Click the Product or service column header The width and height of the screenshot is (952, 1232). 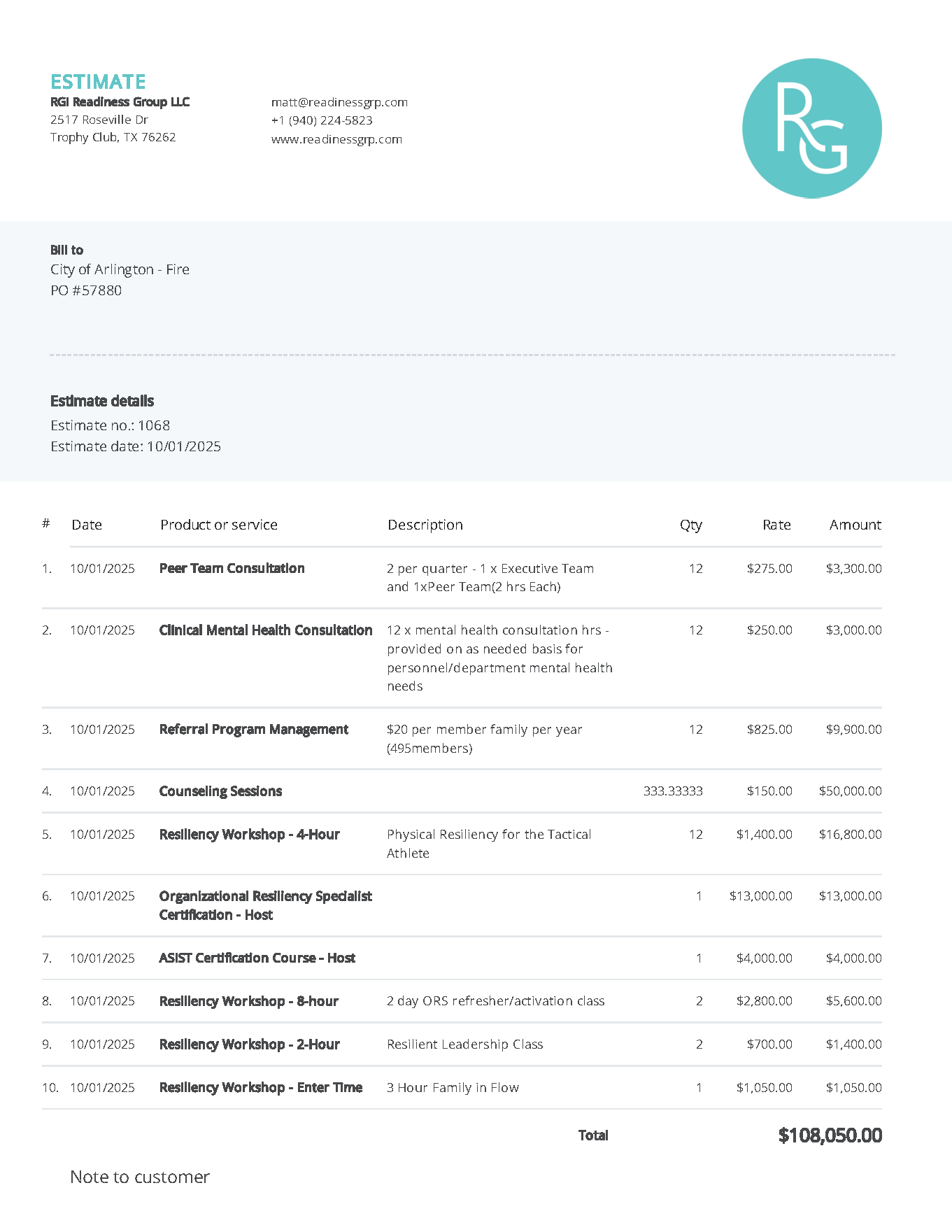(219, 525)
